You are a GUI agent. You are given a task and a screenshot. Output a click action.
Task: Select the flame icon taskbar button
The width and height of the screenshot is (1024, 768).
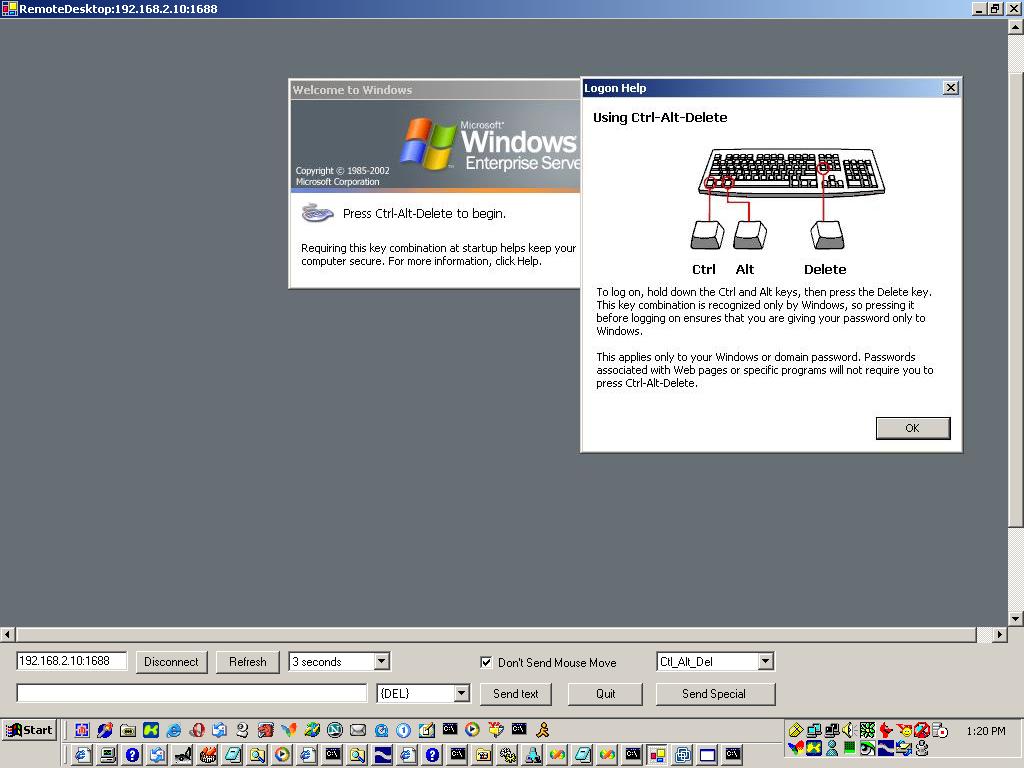[208, 755]
